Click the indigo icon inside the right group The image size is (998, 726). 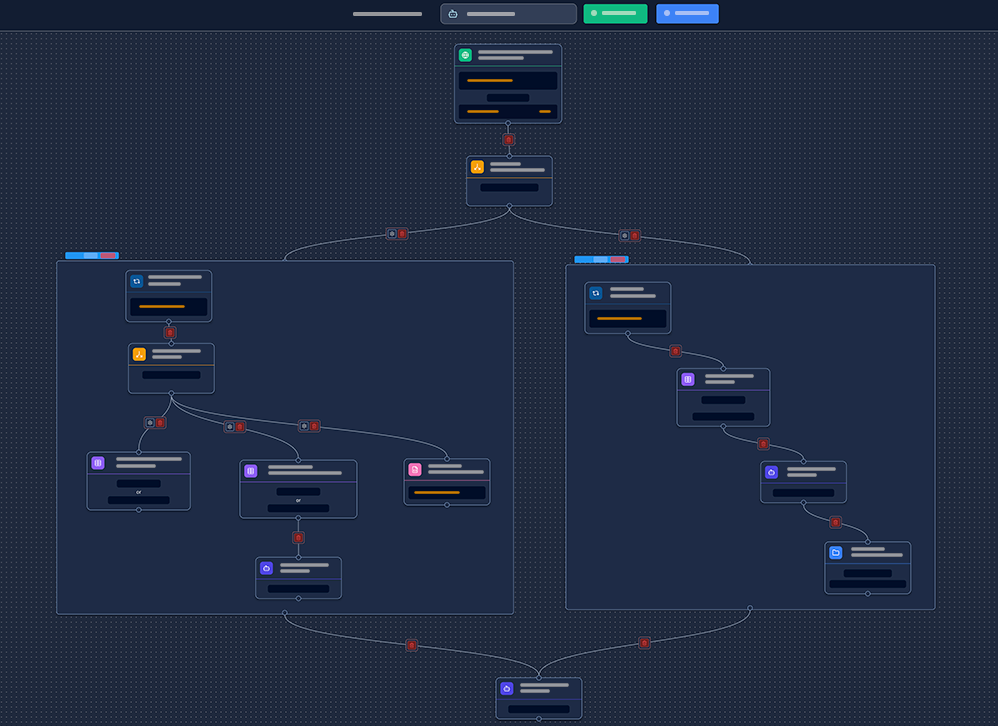[x=771, y=472]
